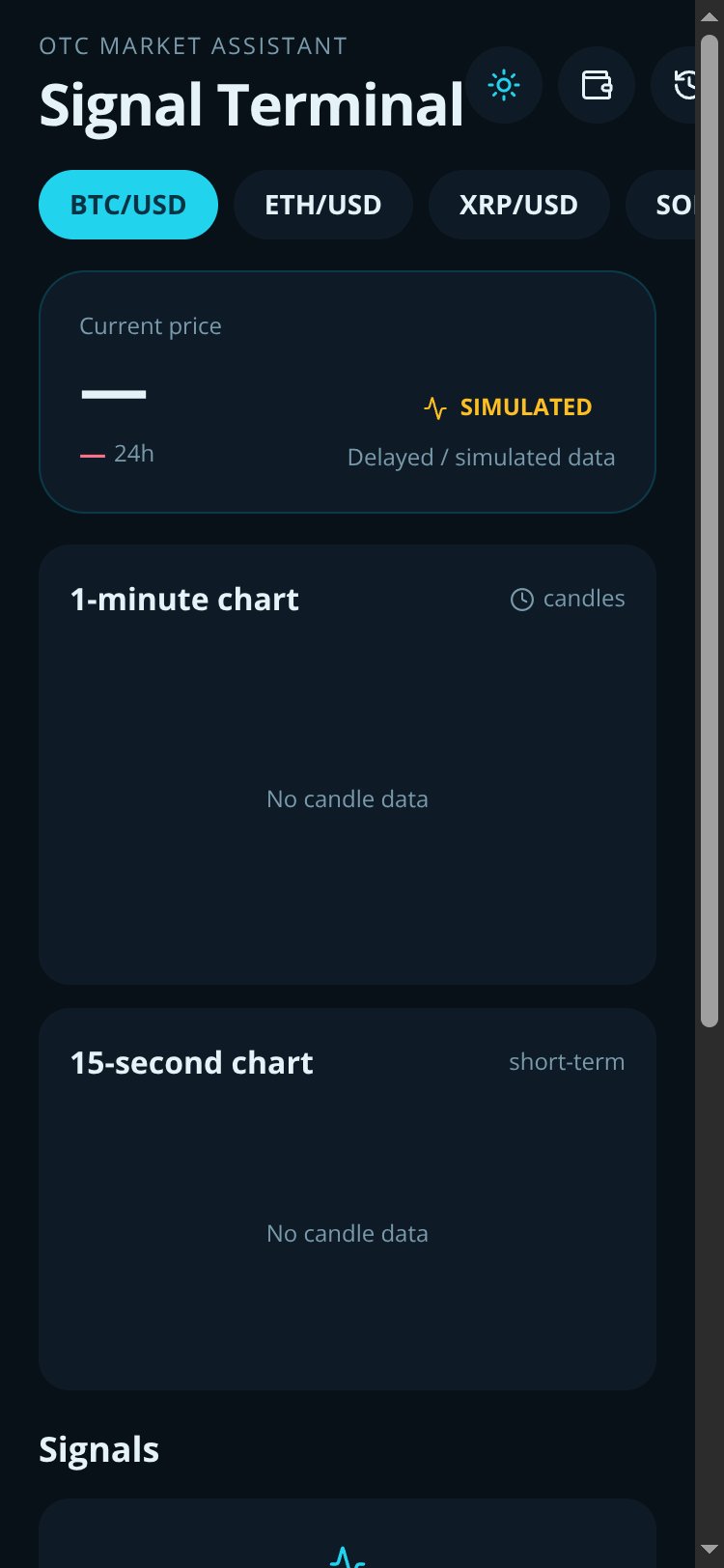This screenshot has width=724, height=1568.
Task: Click the cyan pulse icon under Signals
Action: pyautogui.click(x=348, y=1556)
